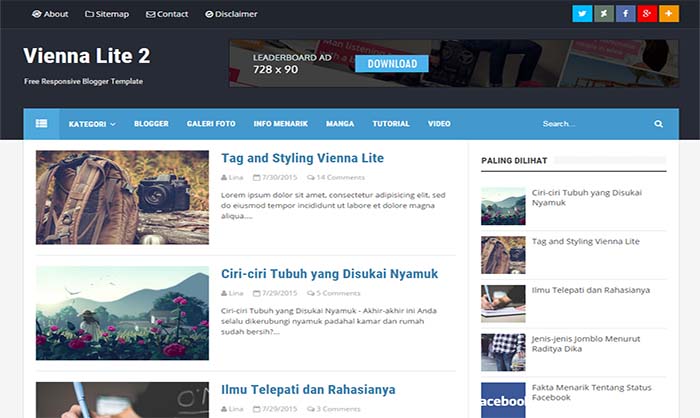
Task: Open the Twitter social icon
Action: coord(582,14)
